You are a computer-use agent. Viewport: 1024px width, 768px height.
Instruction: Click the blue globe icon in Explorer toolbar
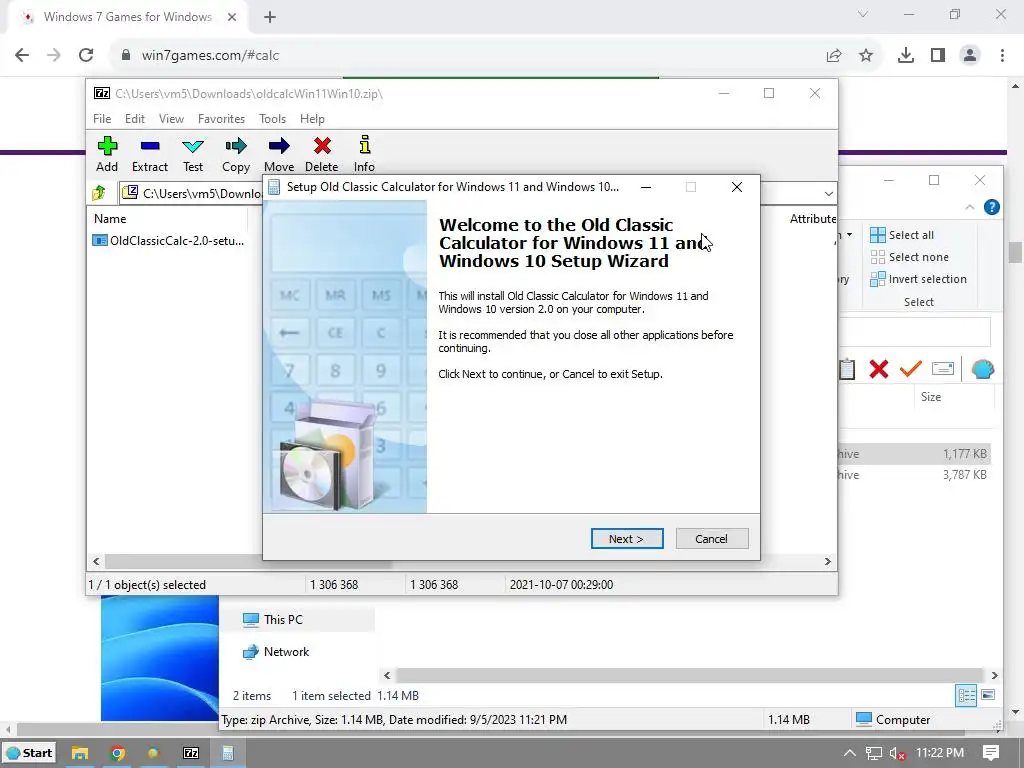[x=982, y=369]
